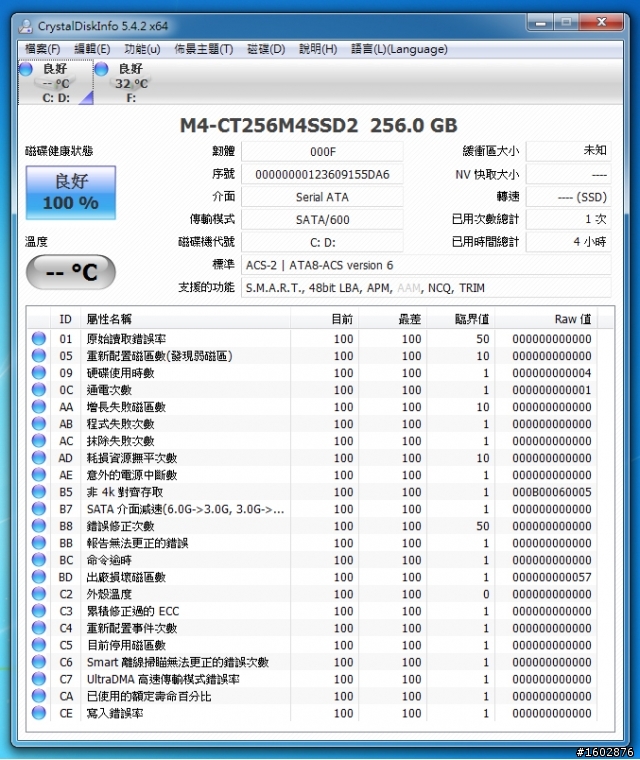Click the -- °C temperature button
Image resolution: width=640 pixels, height=760 pixels.
point(71,272)
